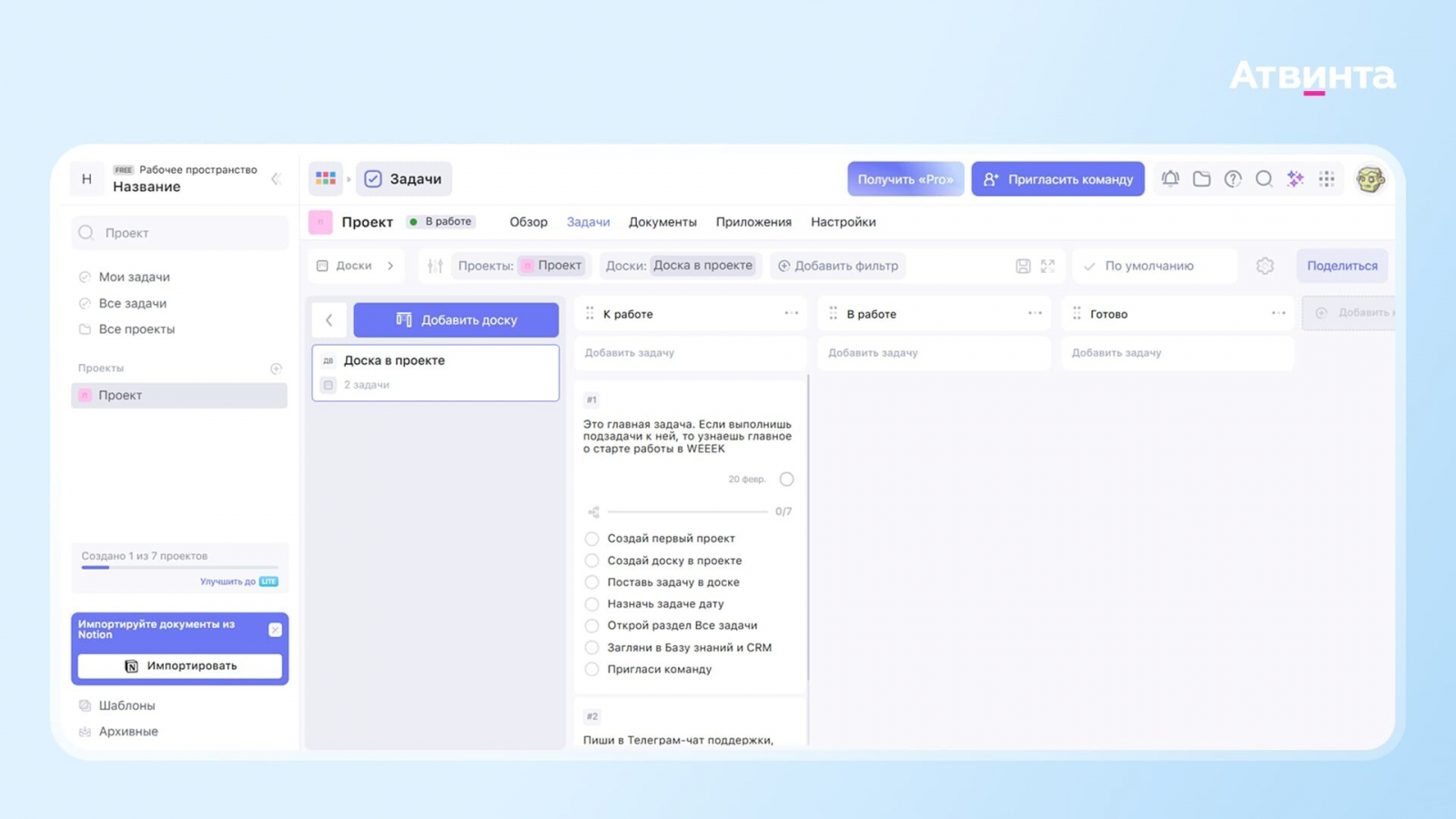Expand the 'Доски' view selector
This screenshot has width=1456, height=819.
356,266
